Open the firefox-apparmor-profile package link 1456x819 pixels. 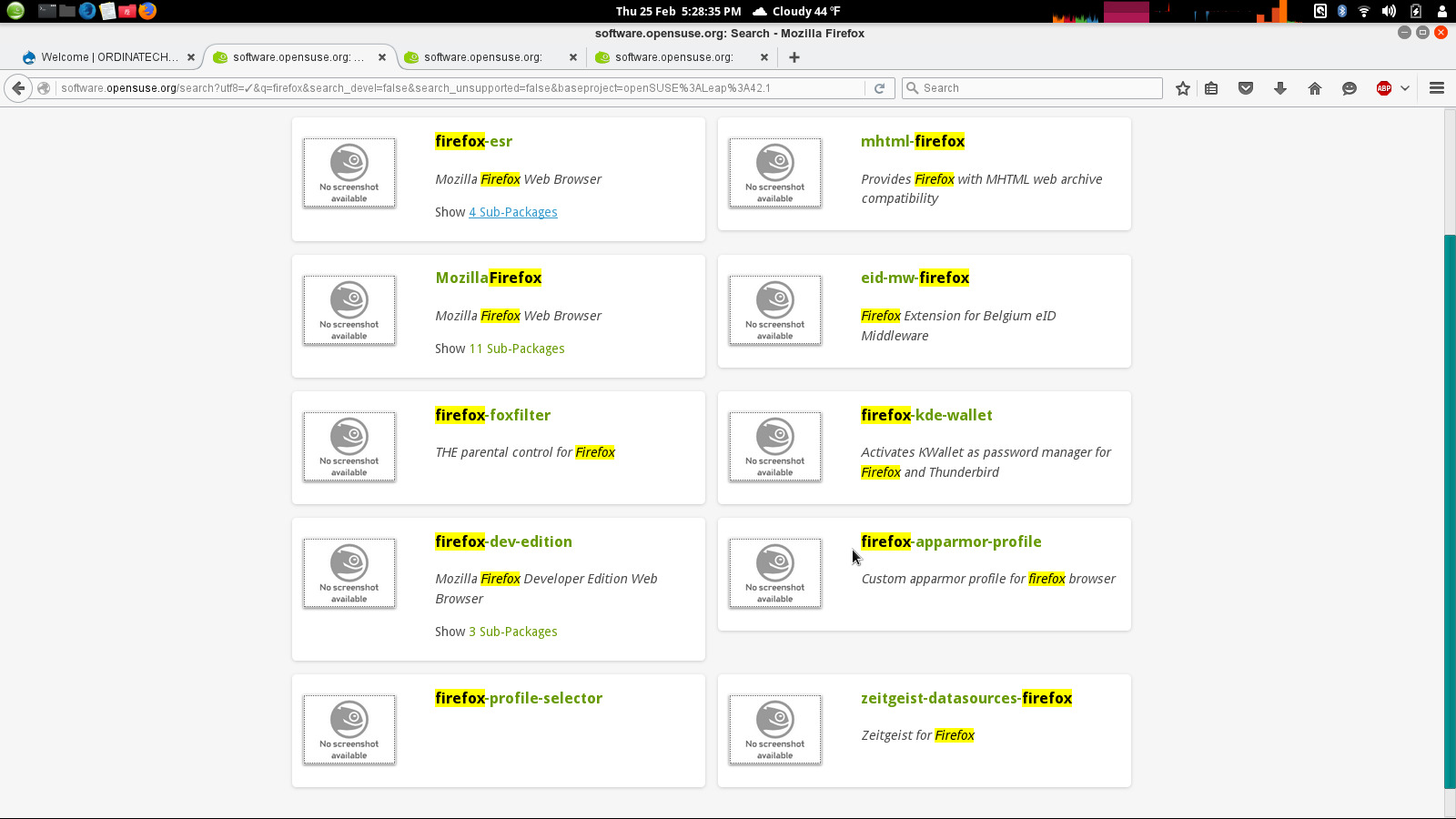(951, 541)
